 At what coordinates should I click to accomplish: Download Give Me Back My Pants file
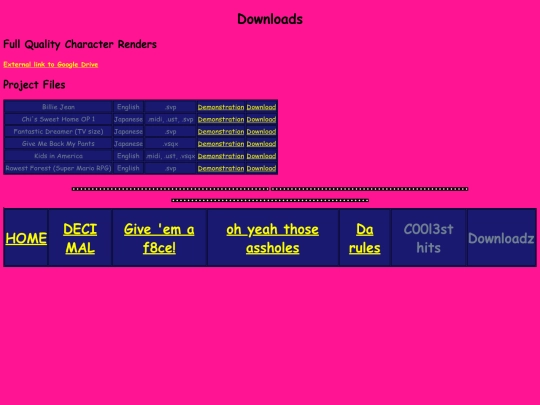[x=261, y=144]
